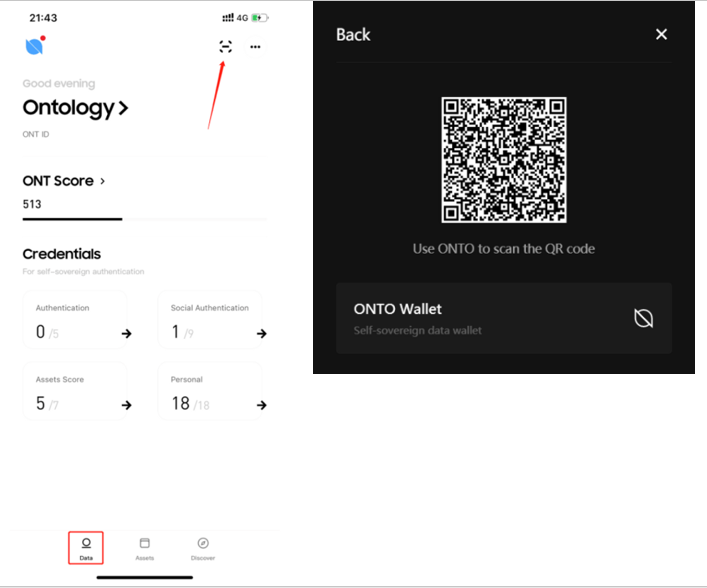Open the QR scan icon
The width and height of the screenshot is (707, 588).
pyautogui.click(x=225, y=46)
